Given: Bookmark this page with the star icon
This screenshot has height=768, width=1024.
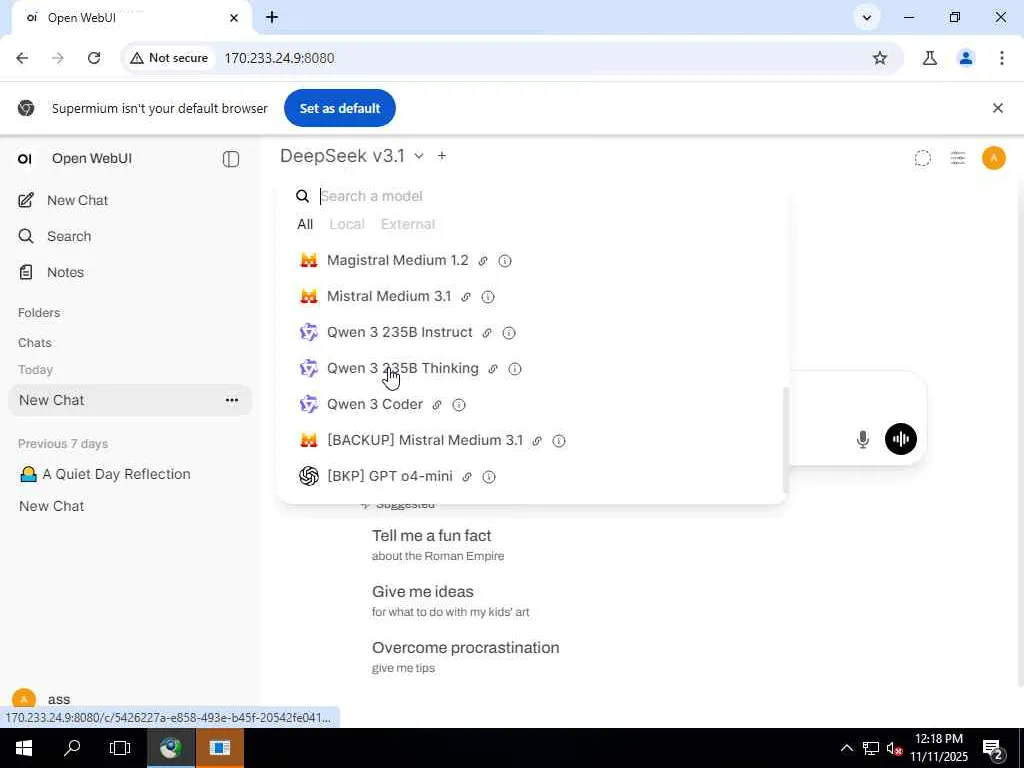Looking at the screenshot, I should coord(880,58).
